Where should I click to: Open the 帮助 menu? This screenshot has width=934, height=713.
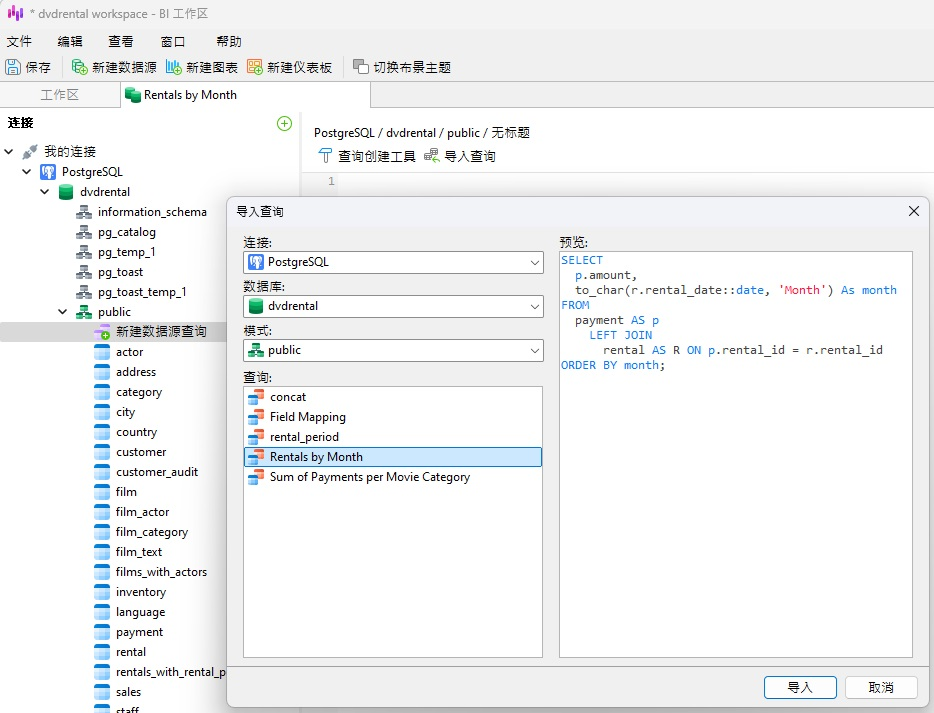point(229,42)
